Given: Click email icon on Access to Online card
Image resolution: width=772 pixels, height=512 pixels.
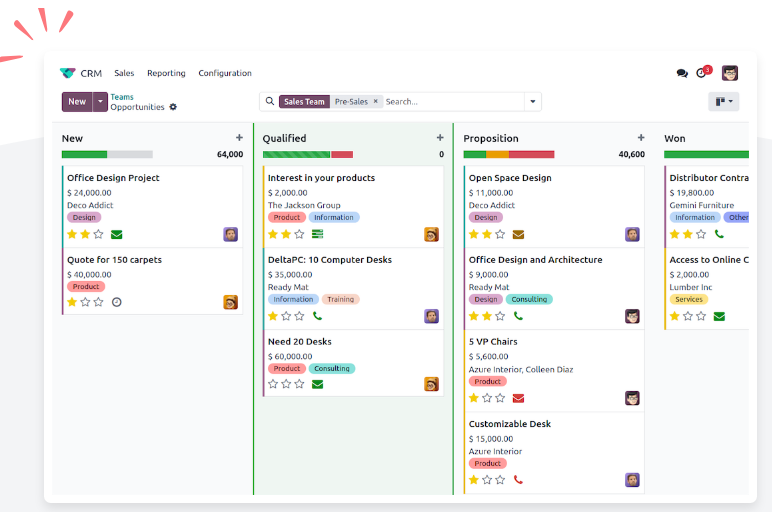Looking at the screenshot, I should pyautogui.click(x=719, y=316).
